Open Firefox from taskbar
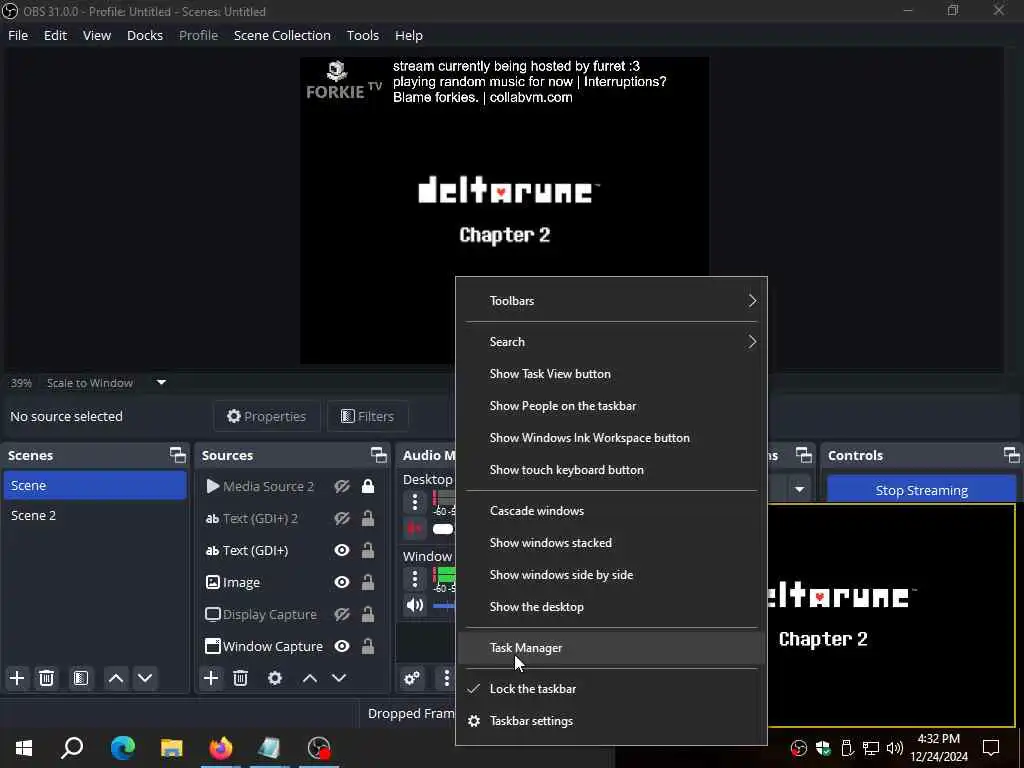Image resolution: width=1024 pixels, height=768 pixels. (x=221, y=748)
